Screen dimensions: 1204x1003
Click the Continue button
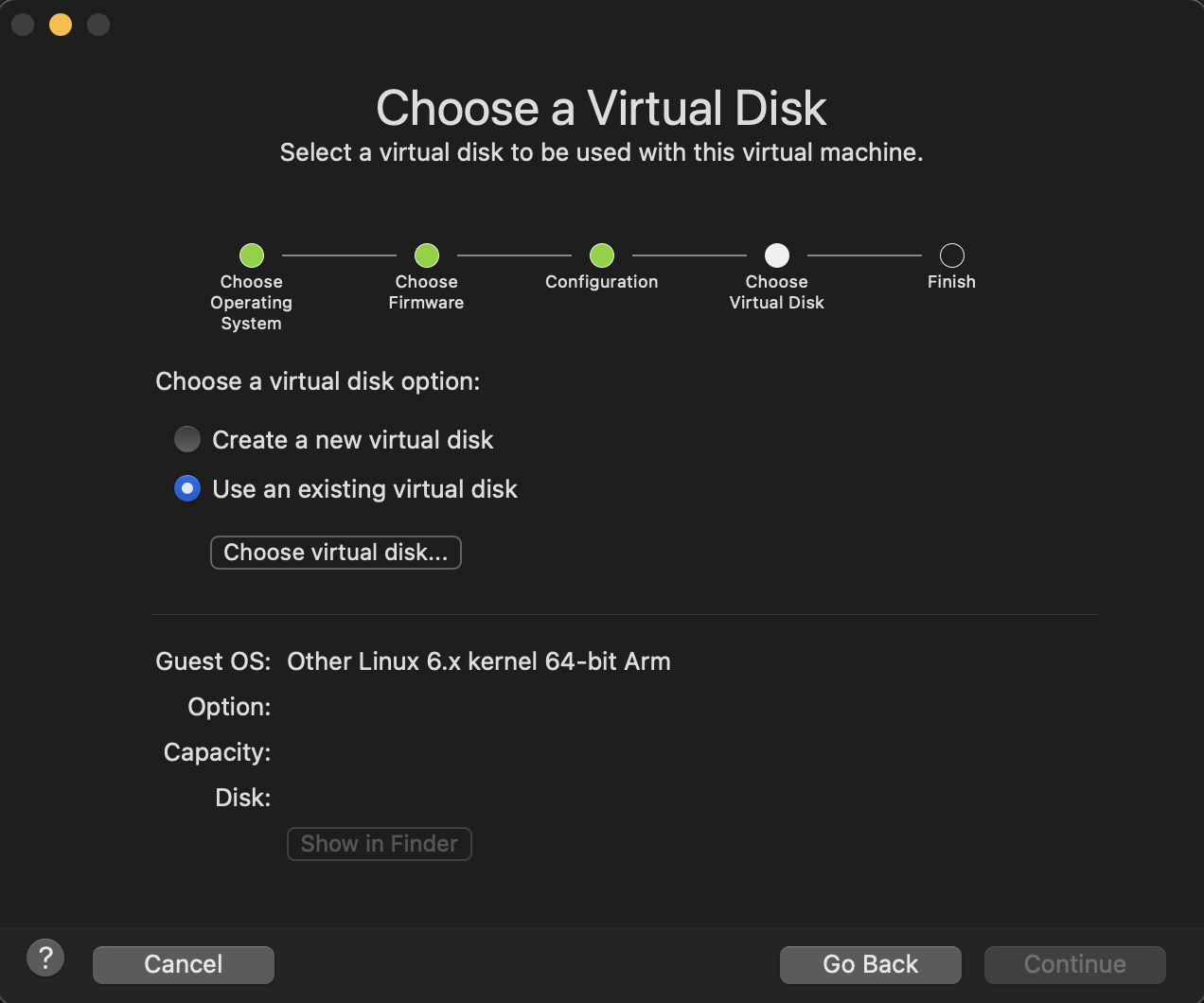1074,964
